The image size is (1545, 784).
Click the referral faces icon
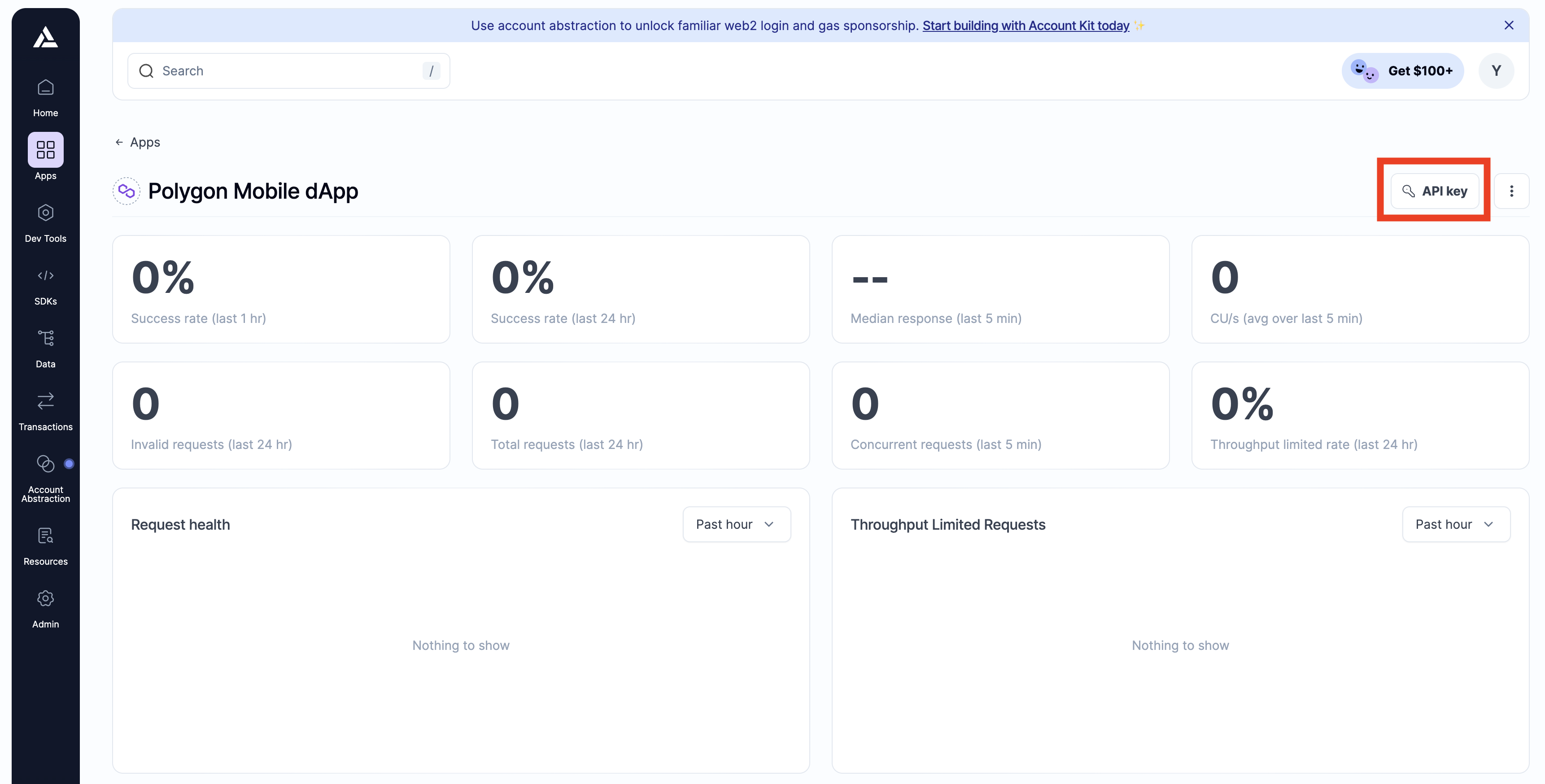[x=1365, y=71]
